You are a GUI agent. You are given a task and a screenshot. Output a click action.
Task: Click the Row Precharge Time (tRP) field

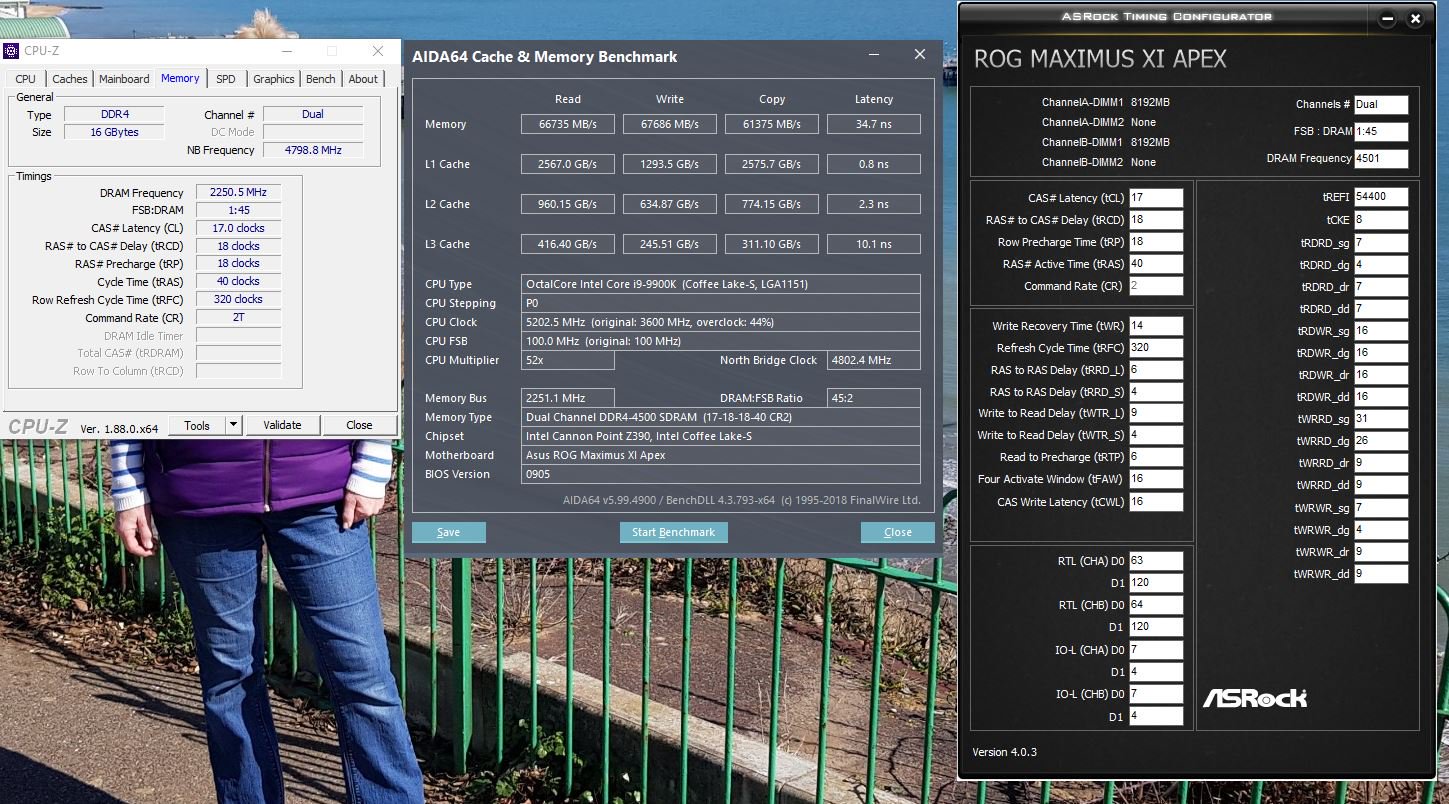(x=1156, y=242)
